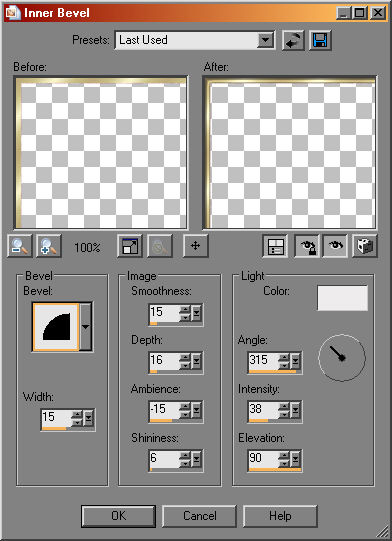
Task: Confirm with the OK button
Action: (x=118, y=516)
